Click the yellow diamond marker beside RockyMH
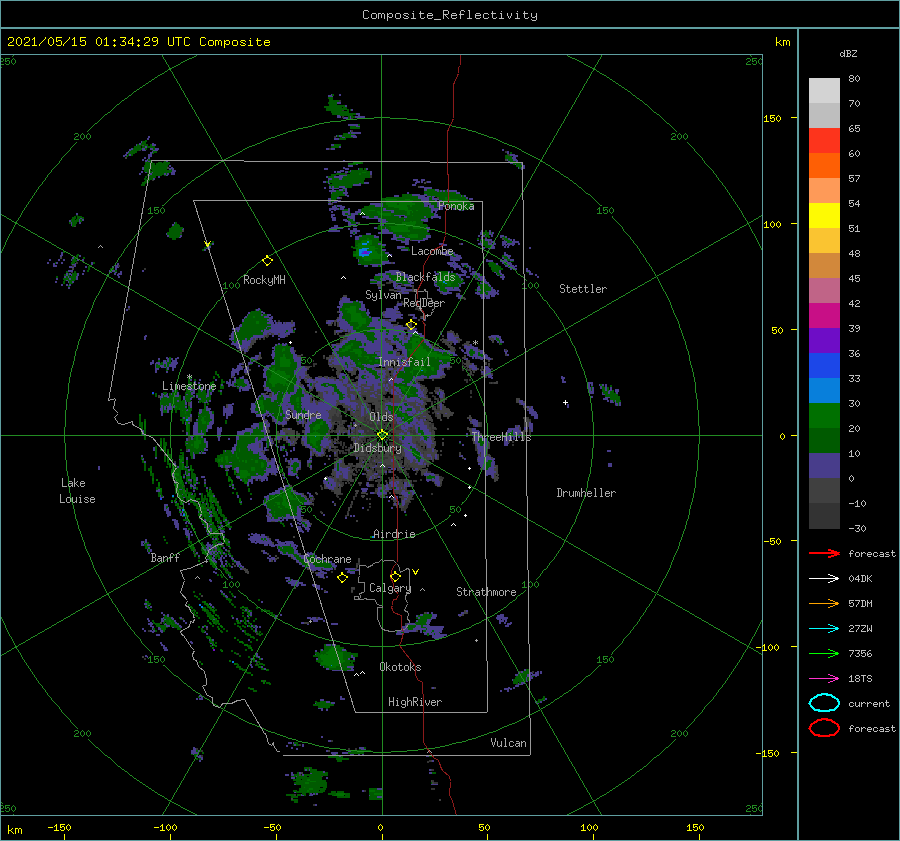 pyautogui.click(x=267, y=261)
